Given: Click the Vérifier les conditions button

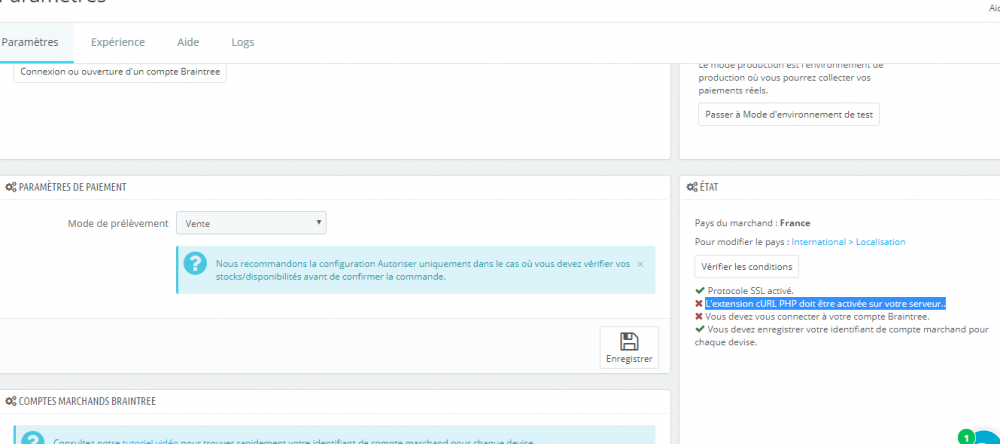Looking at the screenshot, I should 747,267.
